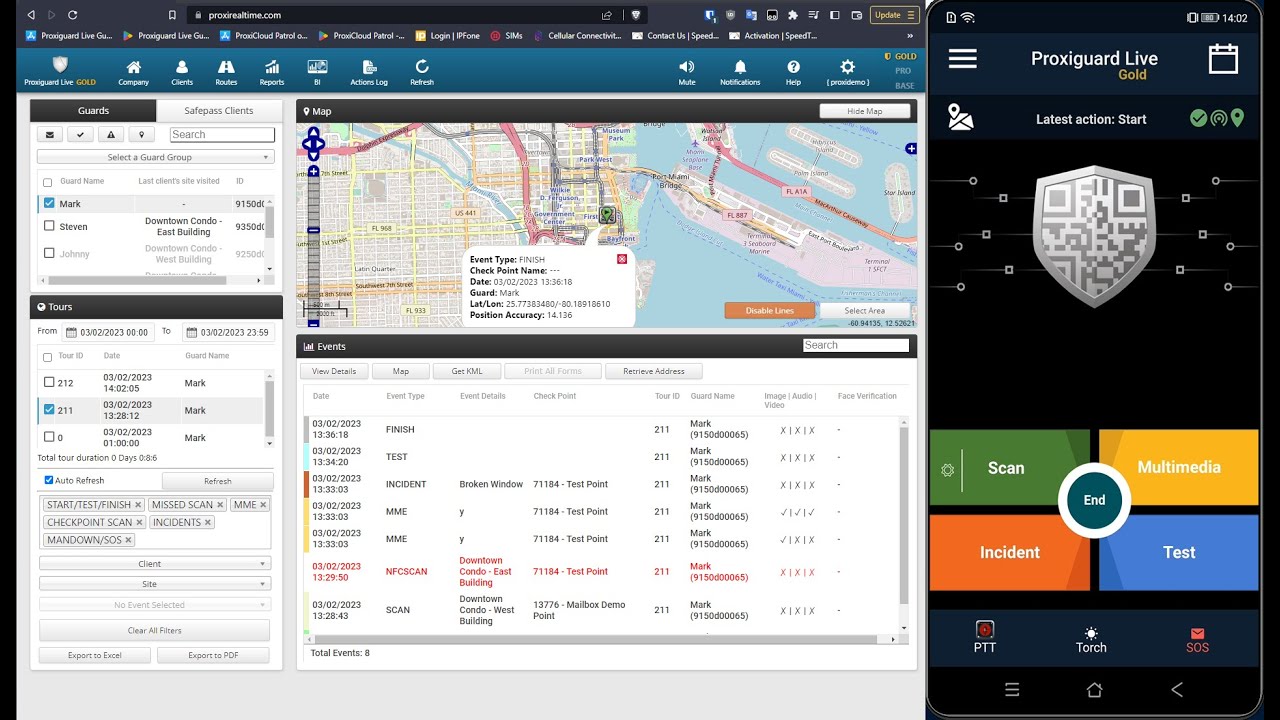Click the Disable Lines button
This screenshot has width=1280, height=720.
[770, 310]
